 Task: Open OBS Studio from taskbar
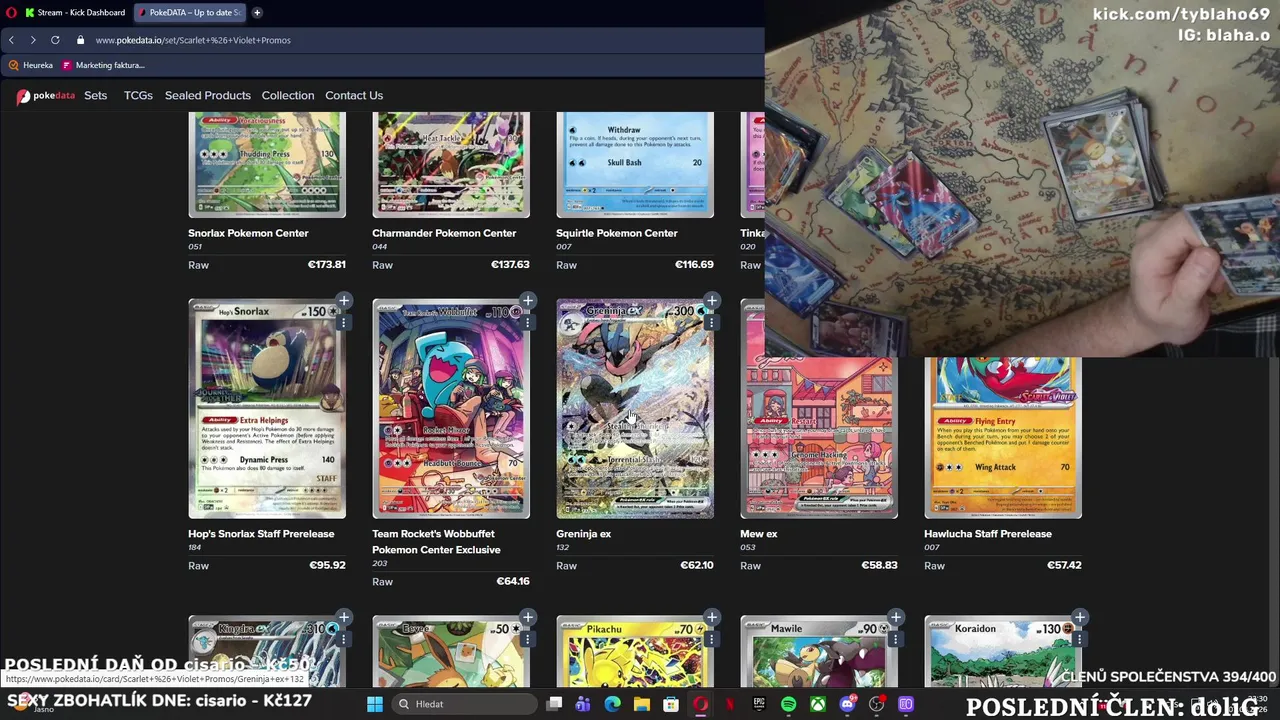pyautogui.click(x=877, y=704)
